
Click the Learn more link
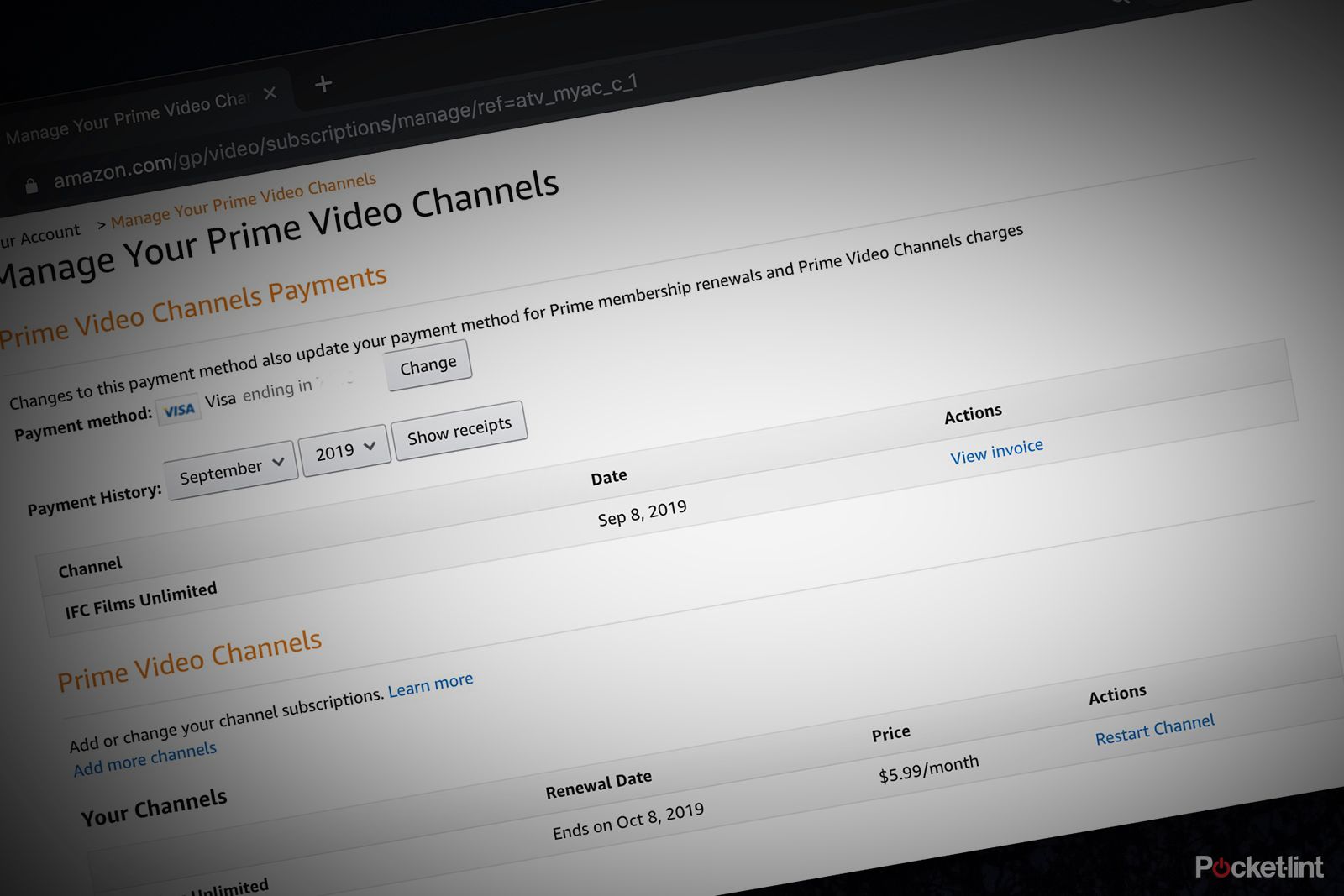430,684
